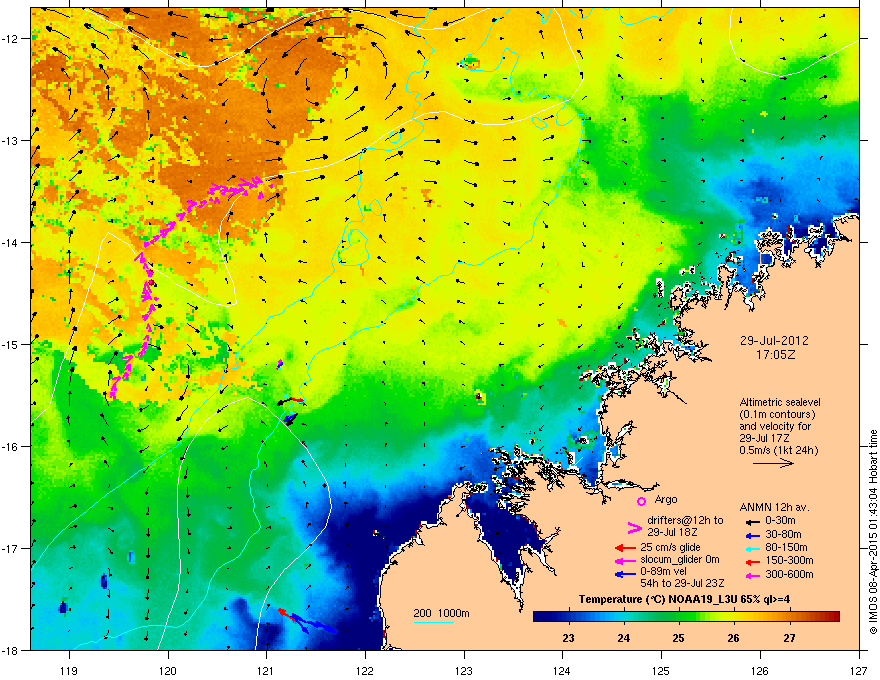The width and height of the screenshot is (880, 680).
Task: Click latitude axis label '-15'
Action: [x=11, y=344]
